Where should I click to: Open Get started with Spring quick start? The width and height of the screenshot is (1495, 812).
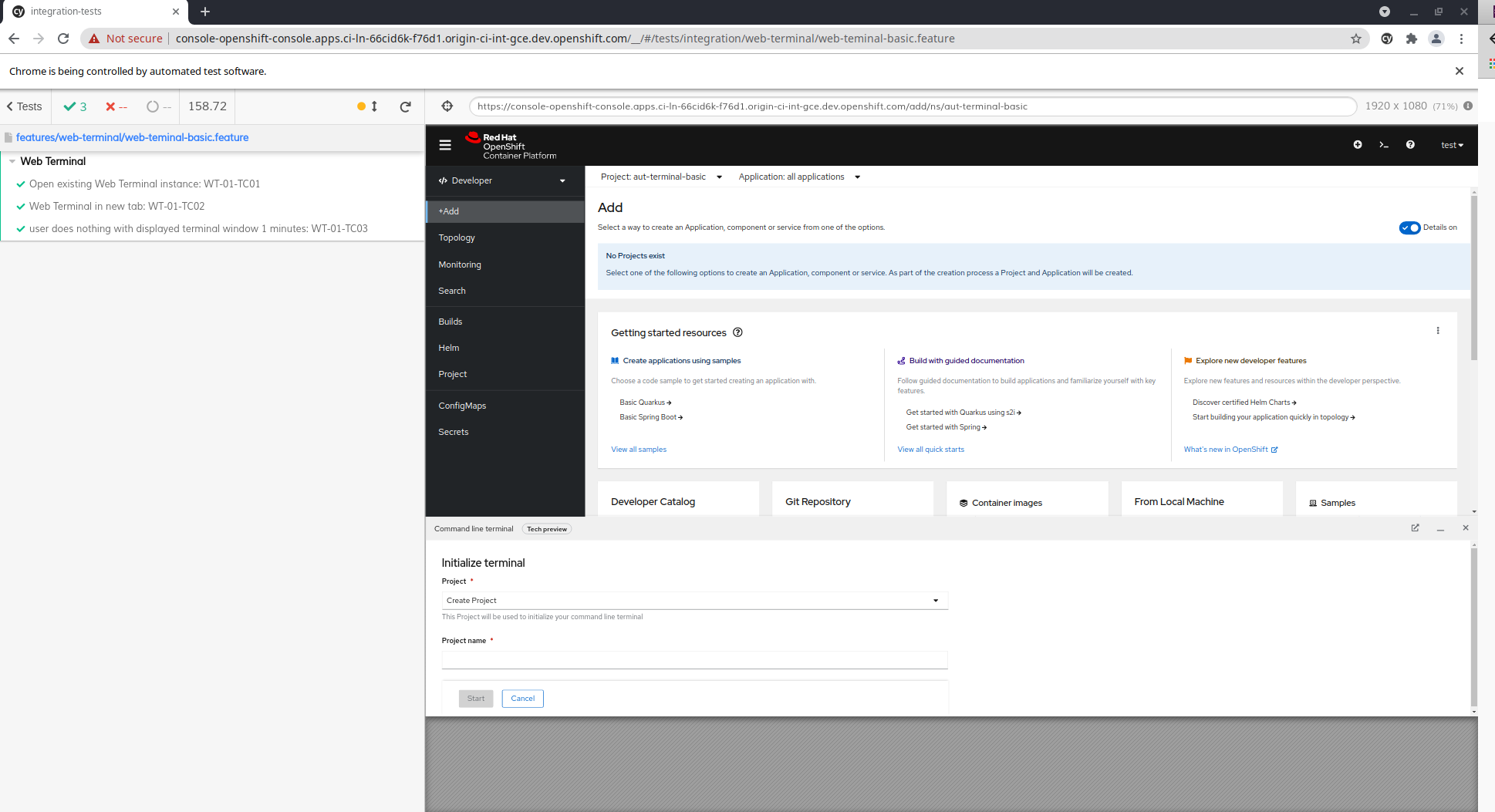(x=946, y=427)
